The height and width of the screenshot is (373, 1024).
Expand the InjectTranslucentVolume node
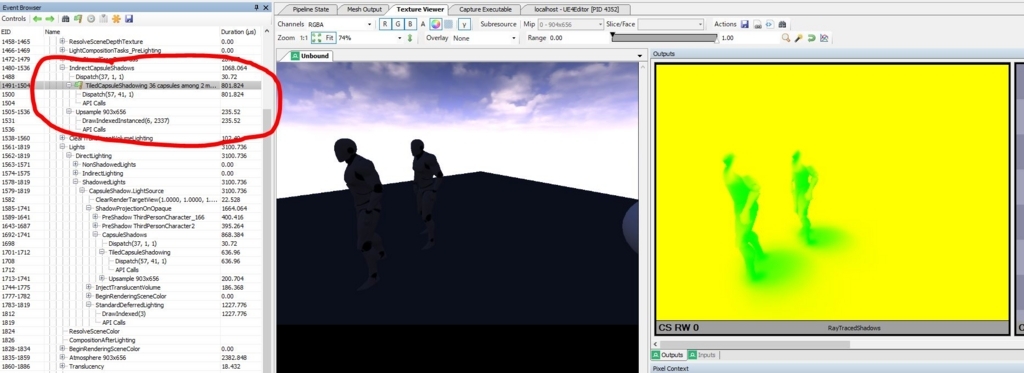(89, 287)
